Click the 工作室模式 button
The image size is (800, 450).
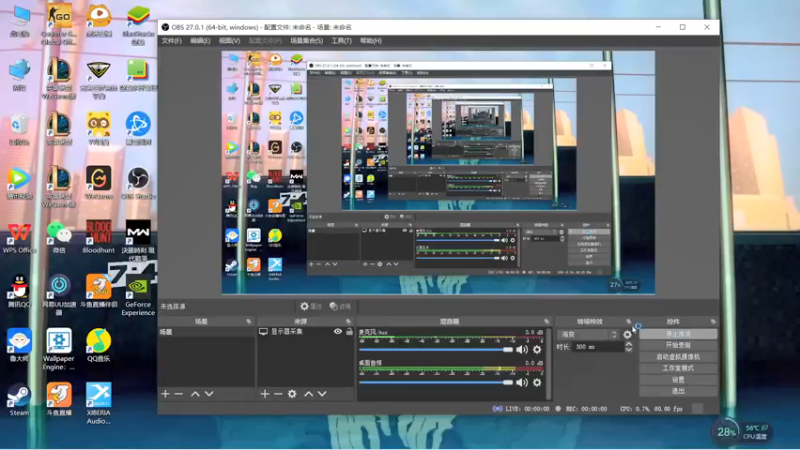(678, 368)
